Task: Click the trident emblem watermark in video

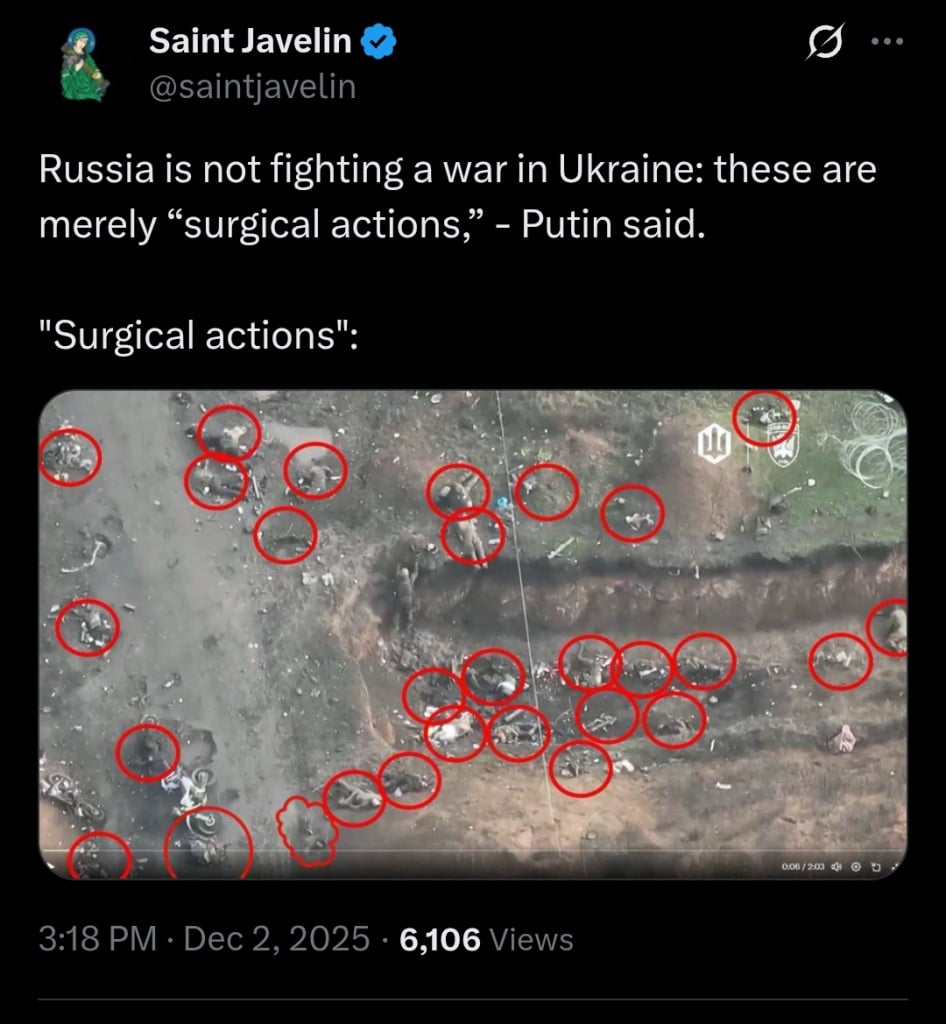Action: click(714, 443)
